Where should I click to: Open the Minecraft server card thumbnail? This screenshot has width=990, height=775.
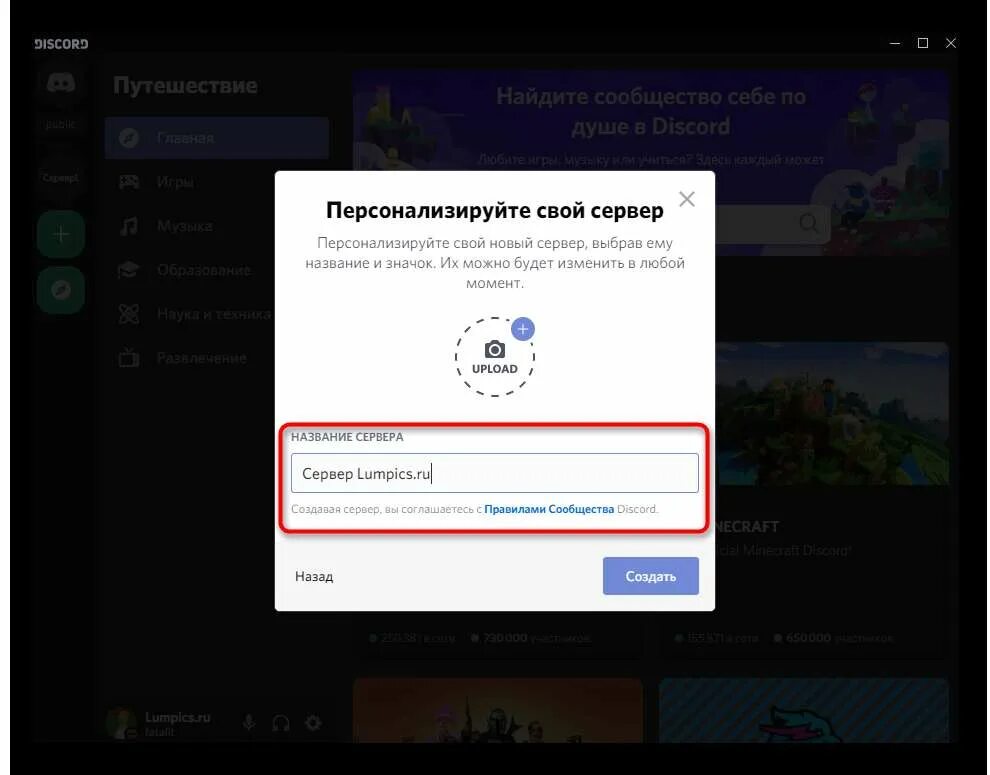tap(832, 414)
